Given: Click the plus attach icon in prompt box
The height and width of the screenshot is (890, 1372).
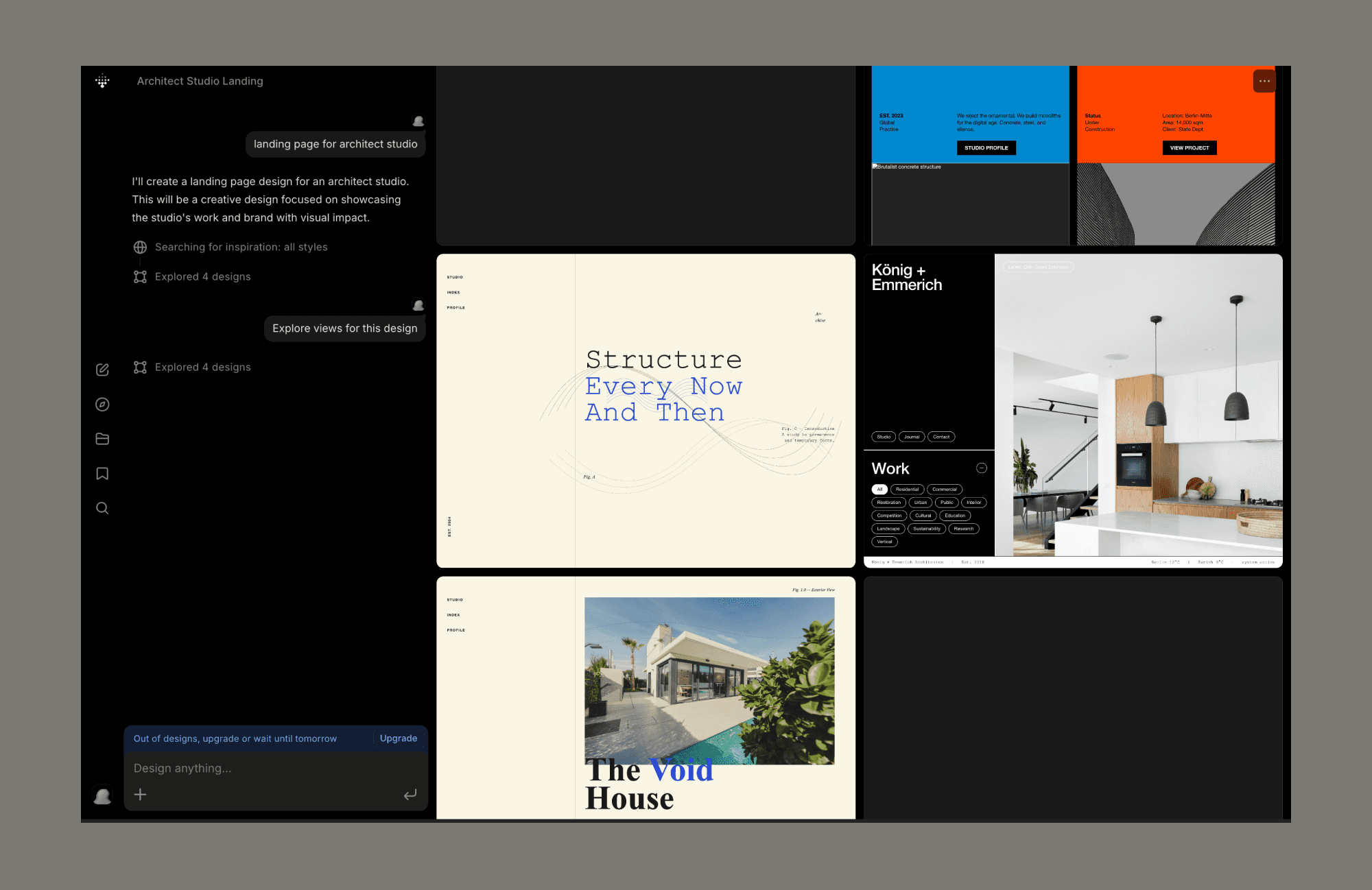Looking at the screenshot, I should (140, 795).
